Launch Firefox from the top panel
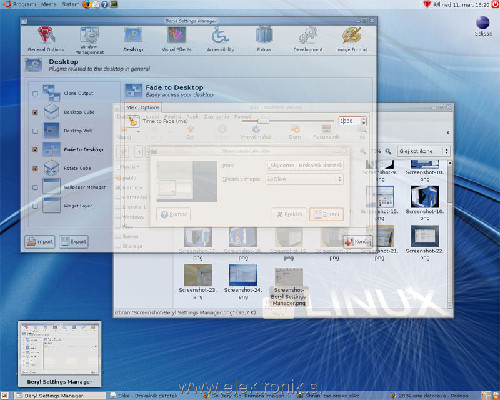 pyautogui.click(x=86, y=4)
